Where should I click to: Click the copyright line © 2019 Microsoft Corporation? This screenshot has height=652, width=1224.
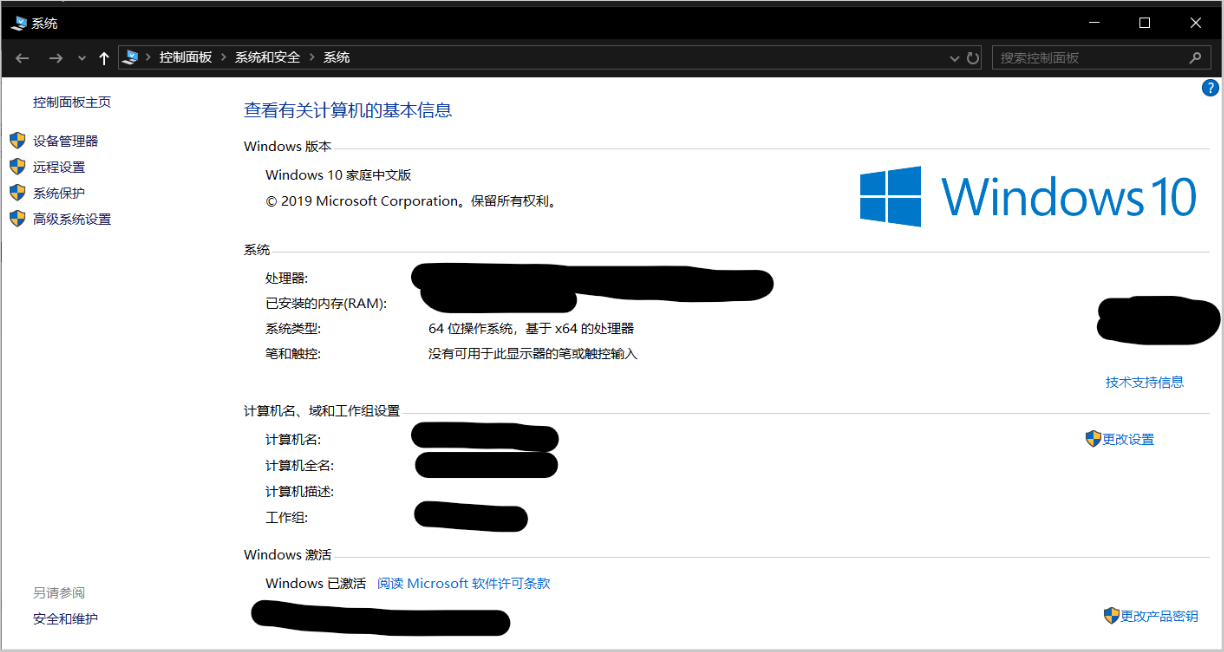(x=411, y=201)
